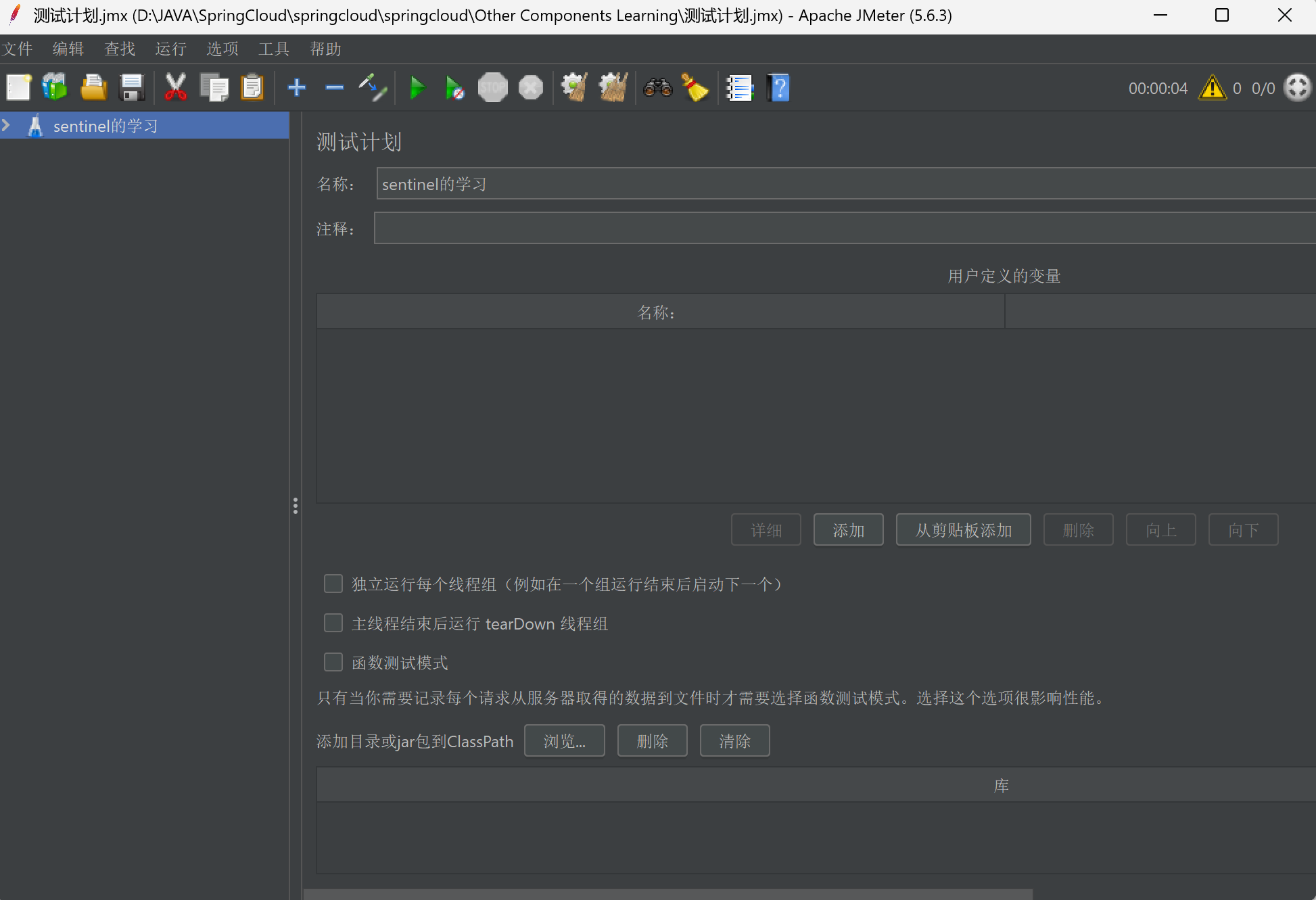The height and width of the screenshot is (900, 1316).
Task: Open the Function helper list icon
Action: (x=739, y=88)
